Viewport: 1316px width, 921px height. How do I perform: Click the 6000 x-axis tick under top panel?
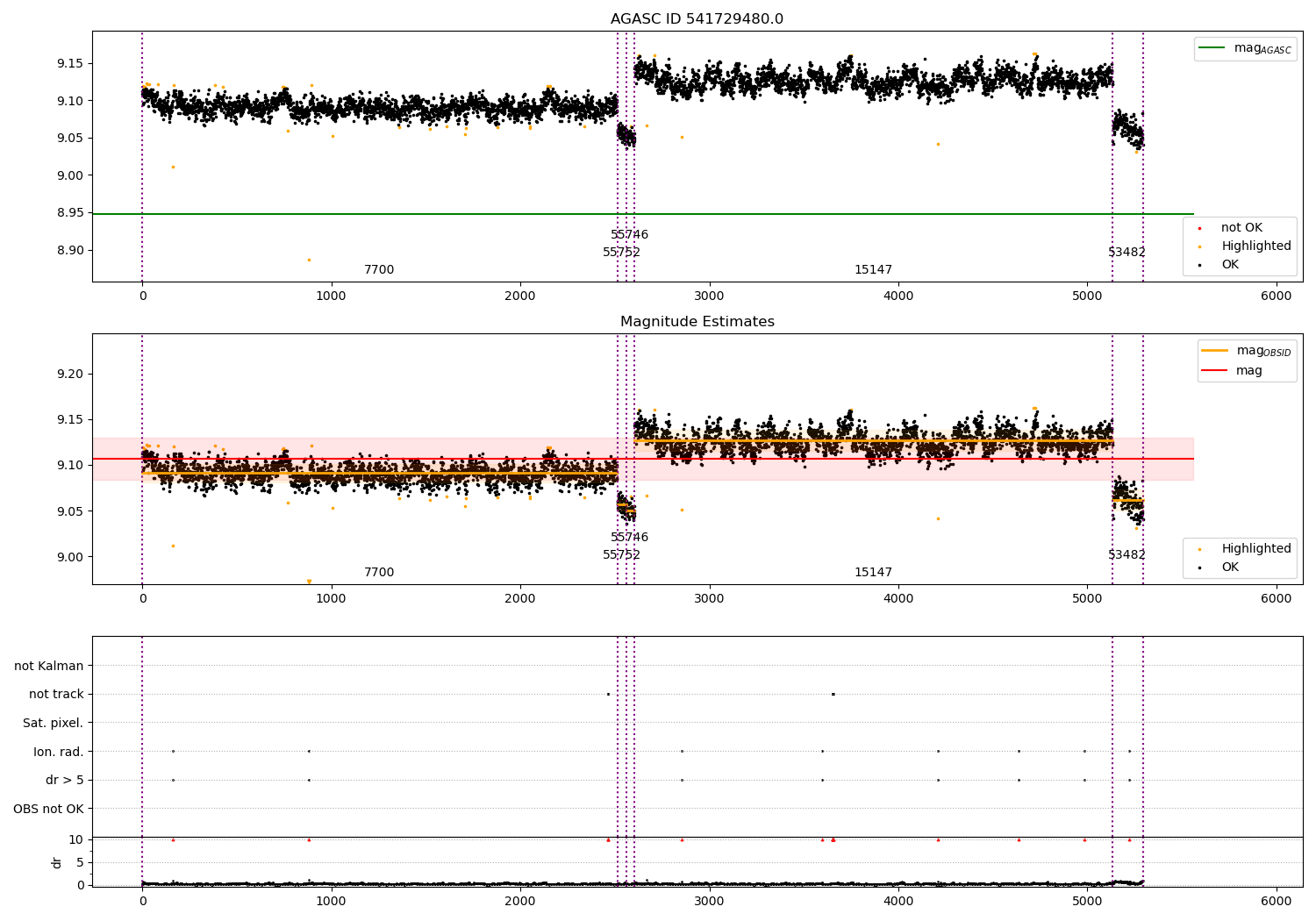click(x=1276, y=296)
